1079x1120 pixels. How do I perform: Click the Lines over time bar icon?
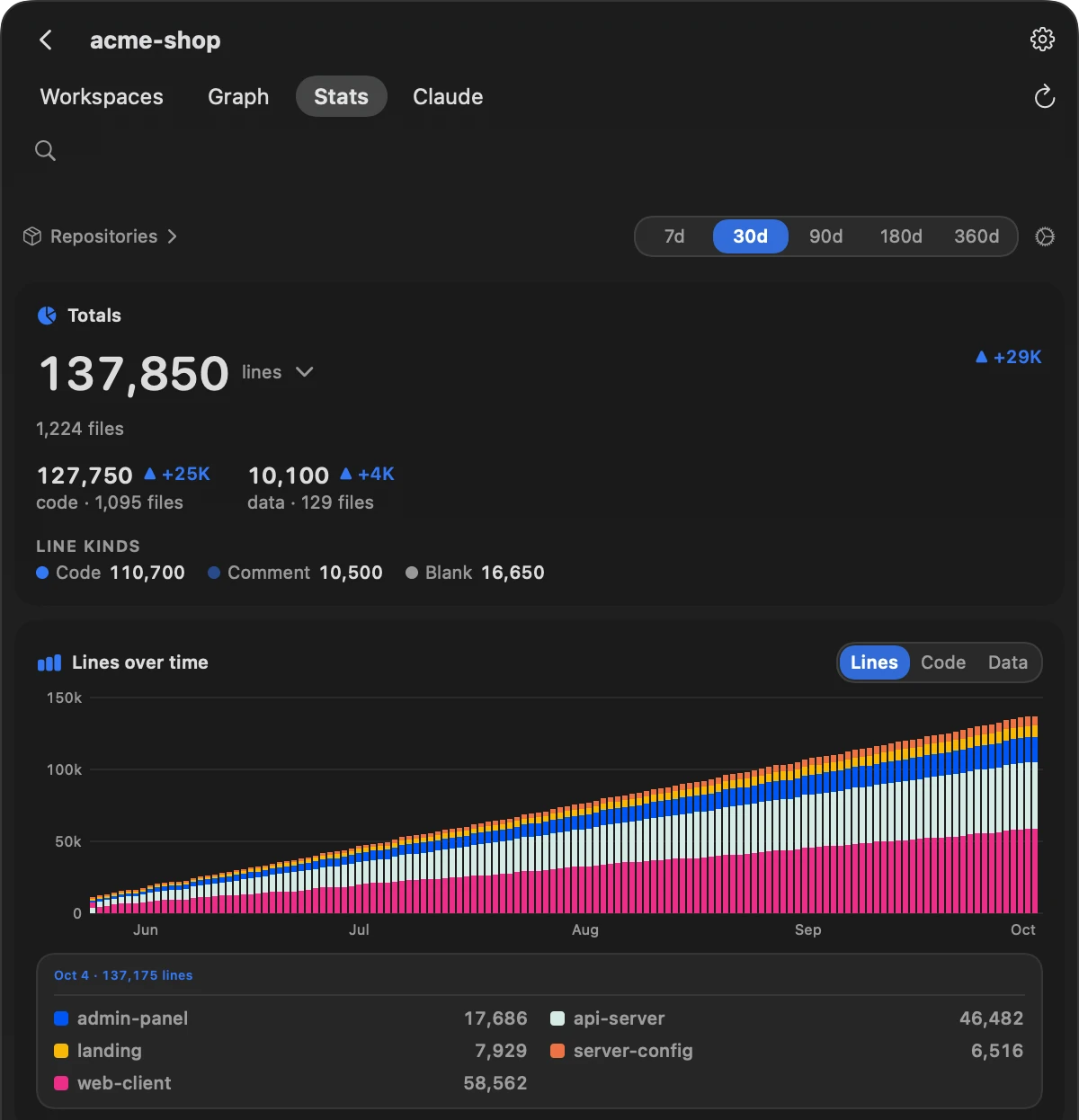[x=49, y=662]
